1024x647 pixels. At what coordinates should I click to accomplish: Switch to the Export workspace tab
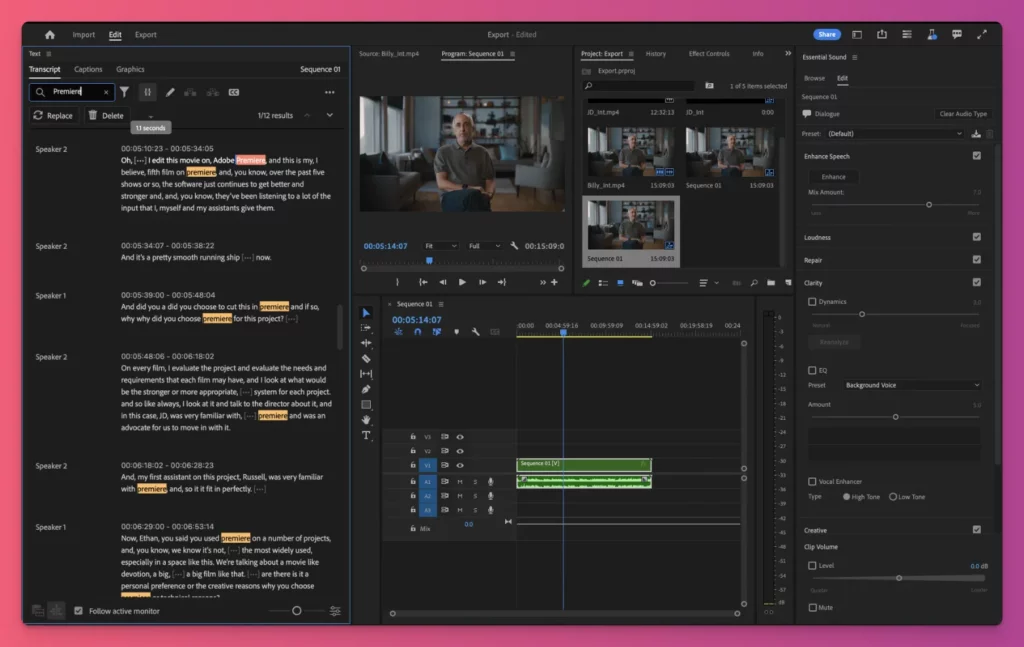click(x=146, y=35)
